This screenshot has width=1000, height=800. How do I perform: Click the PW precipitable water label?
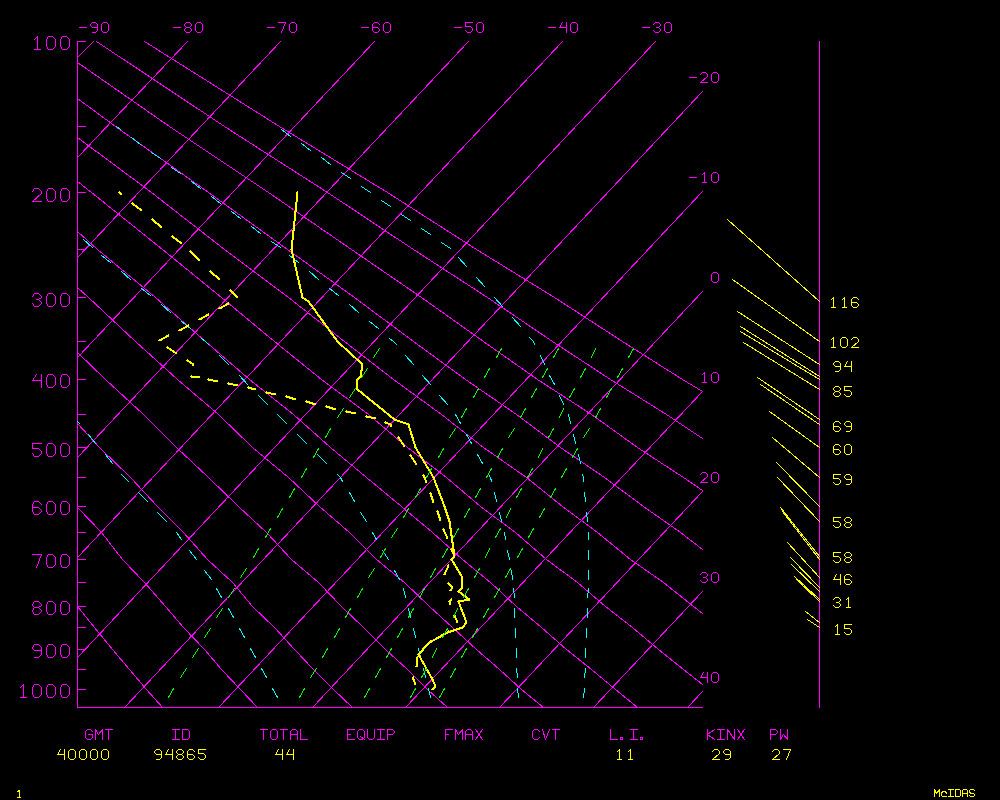click(x=779, y=735)
